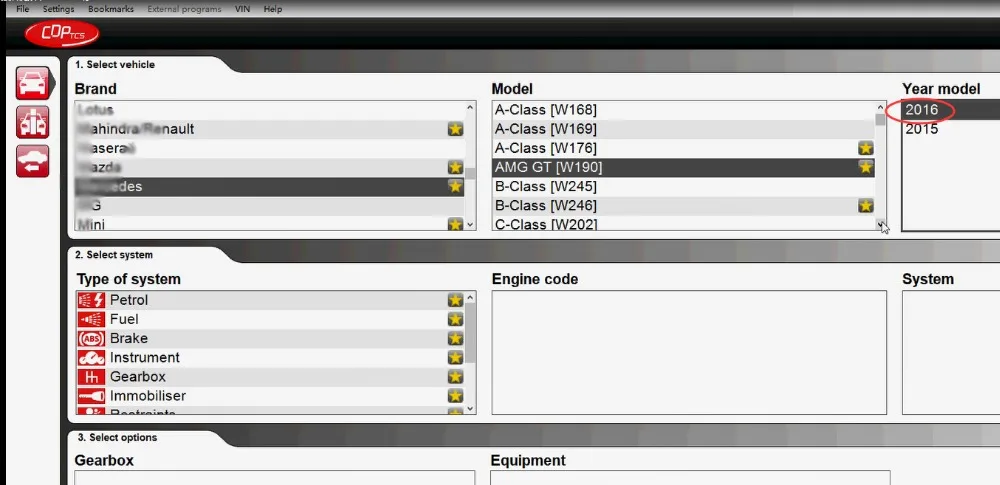Toggle bookmark star for A-Class [W176]
The height and width of the screenshot is (485, 1000).
[865, 148]
